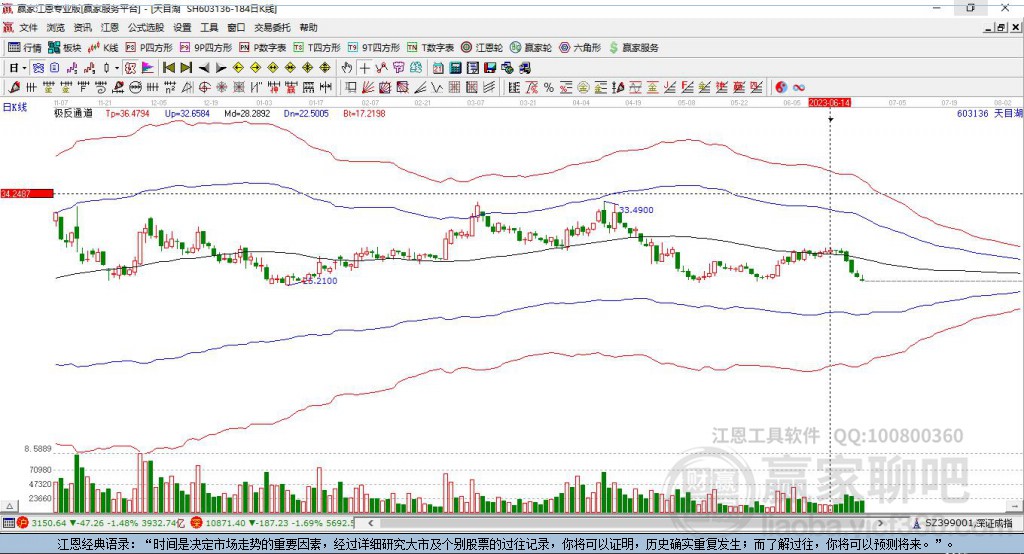This screenshot has height=554, width=1024.
Task: Select the spiral drawing tool
Action: pyautogui.click(x=101, y=87)
